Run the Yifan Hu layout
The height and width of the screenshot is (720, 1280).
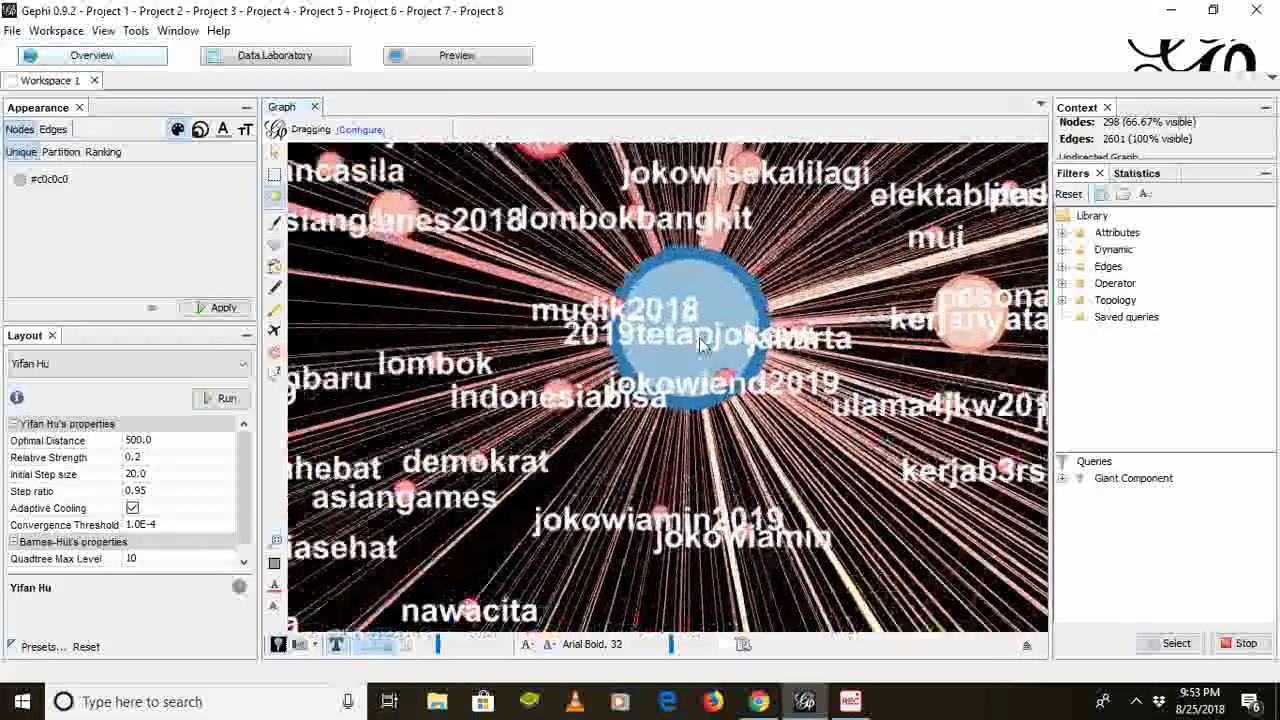[x=219, y=399]
